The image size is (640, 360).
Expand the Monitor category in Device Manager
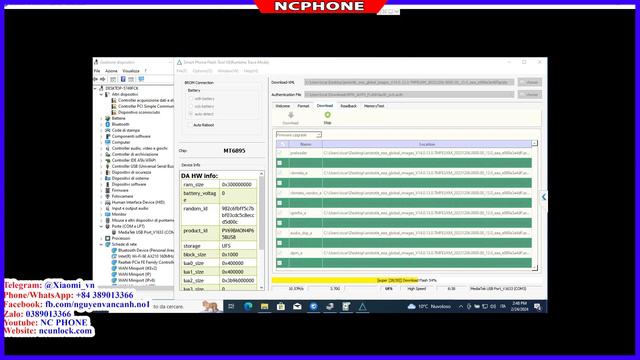pos(101,214)
